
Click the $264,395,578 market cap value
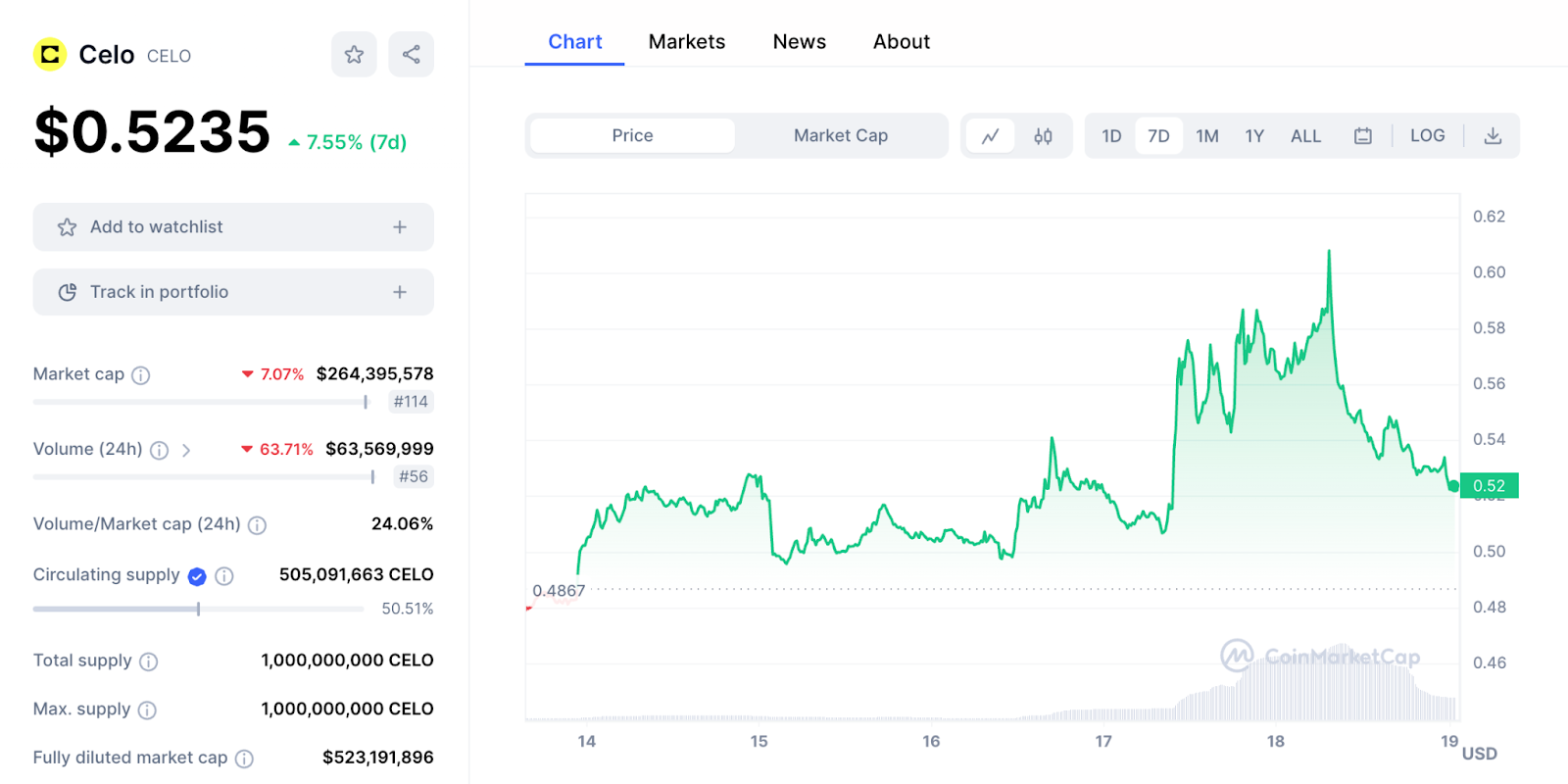tap(374, 374)
